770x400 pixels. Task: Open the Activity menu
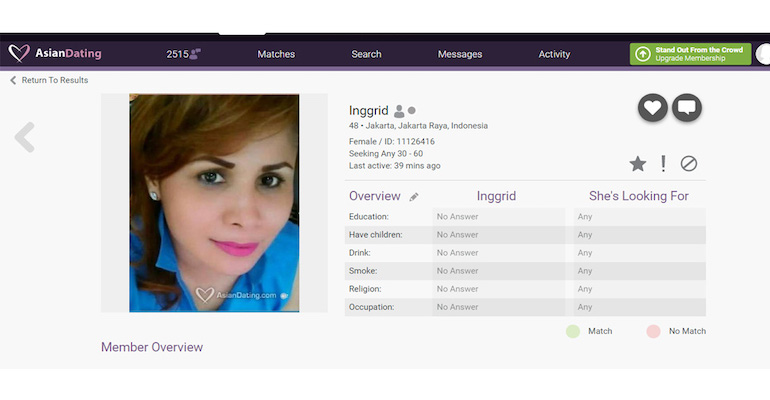point(554,54)
